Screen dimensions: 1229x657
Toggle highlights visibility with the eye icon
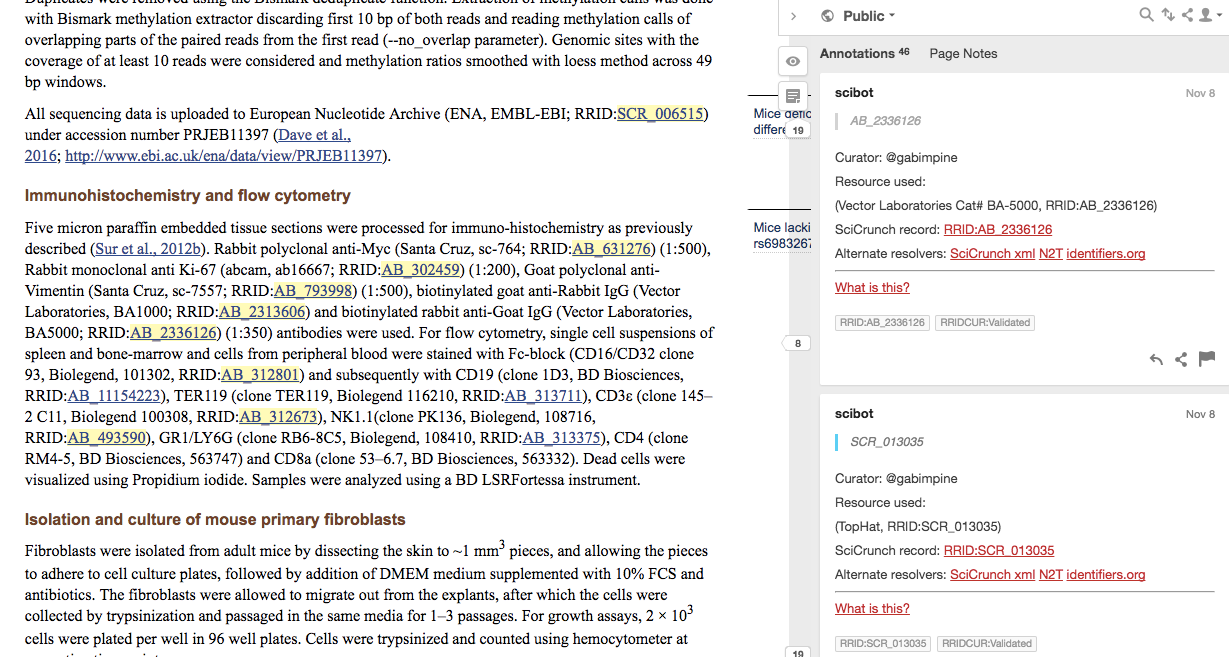pos(792,61)
